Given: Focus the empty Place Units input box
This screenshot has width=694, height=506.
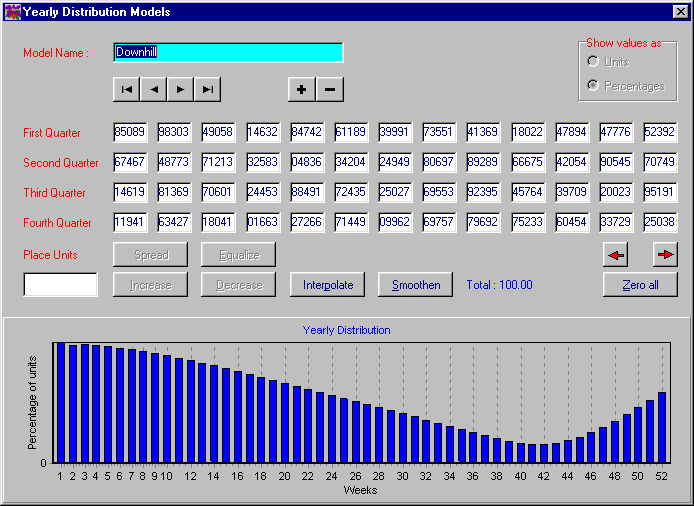Looking at the screenshot, I should click(60, 284).
